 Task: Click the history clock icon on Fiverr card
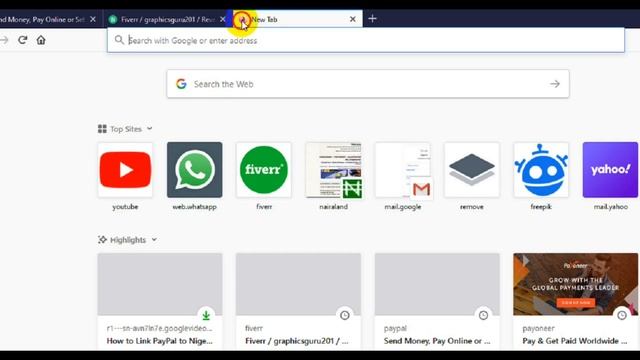pos(345,315)
